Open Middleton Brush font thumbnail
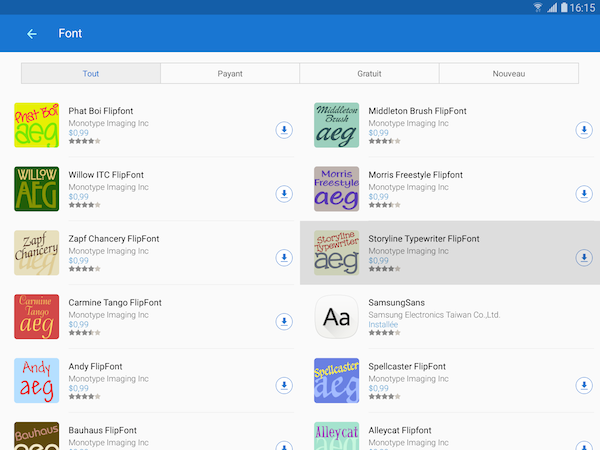 click(337, 125)
